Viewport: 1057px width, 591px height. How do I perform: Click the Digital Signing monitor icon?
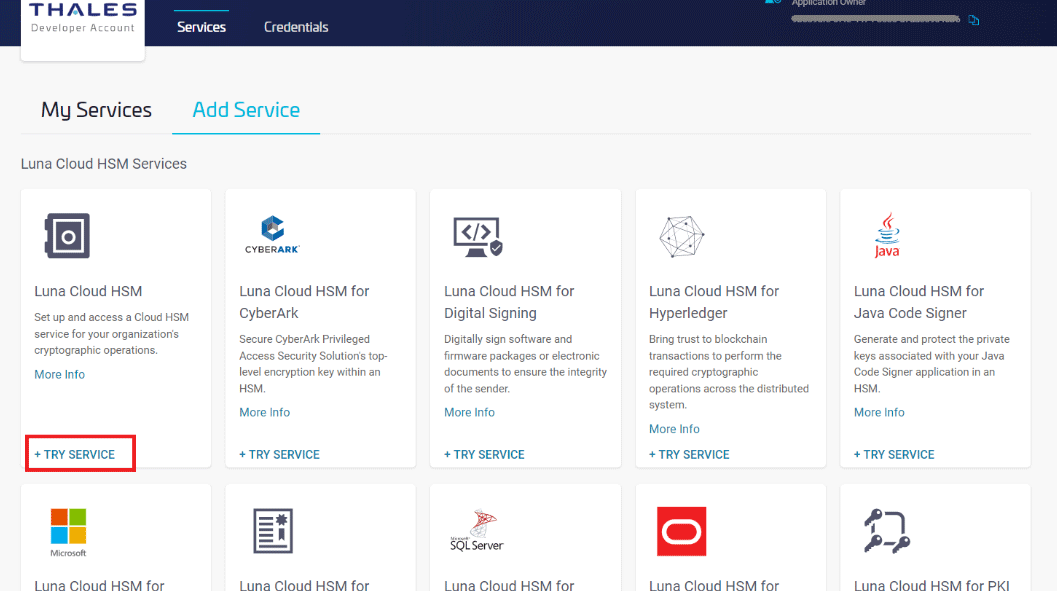click(477, 236)
